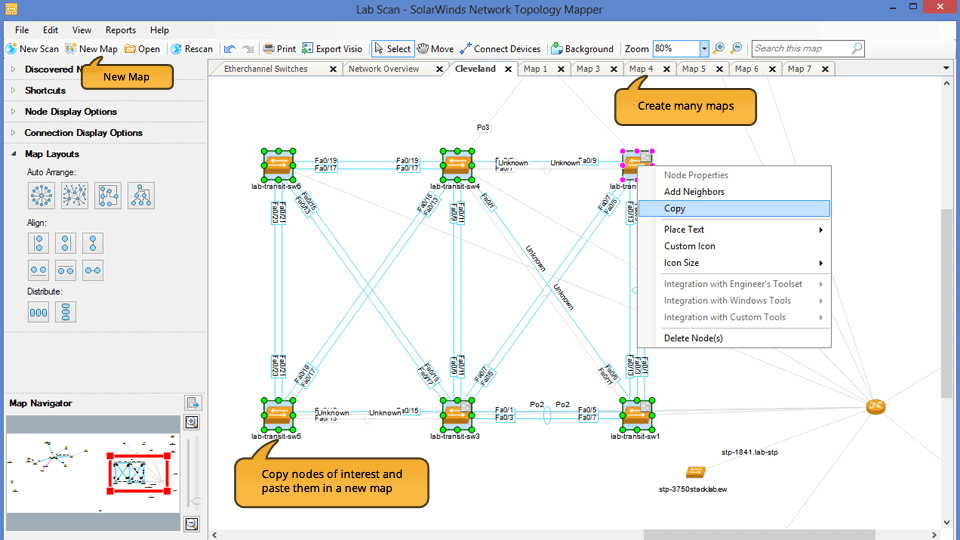Screen dimensions: 960x540
Task: Close the Cleveland tab
Action: (508, 69)
